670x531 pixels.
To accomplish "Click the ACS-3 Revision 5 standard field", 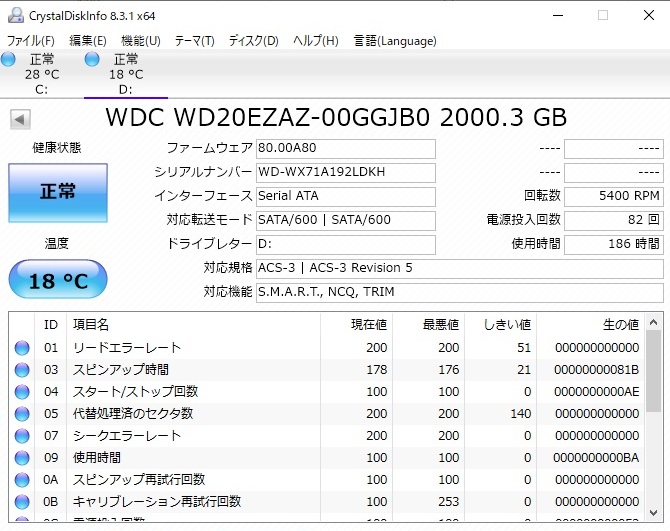I will [x=460, y=268].
